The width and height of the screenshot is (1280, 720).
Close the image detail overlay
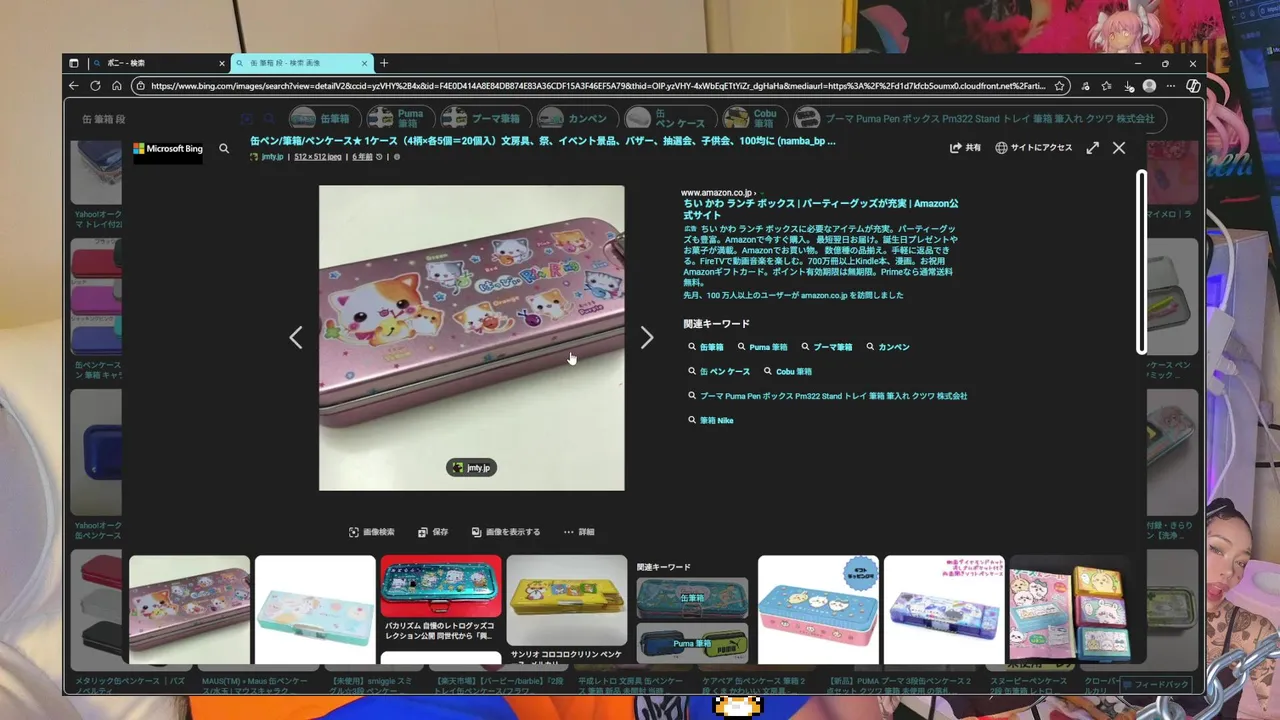pos(1119,148)
